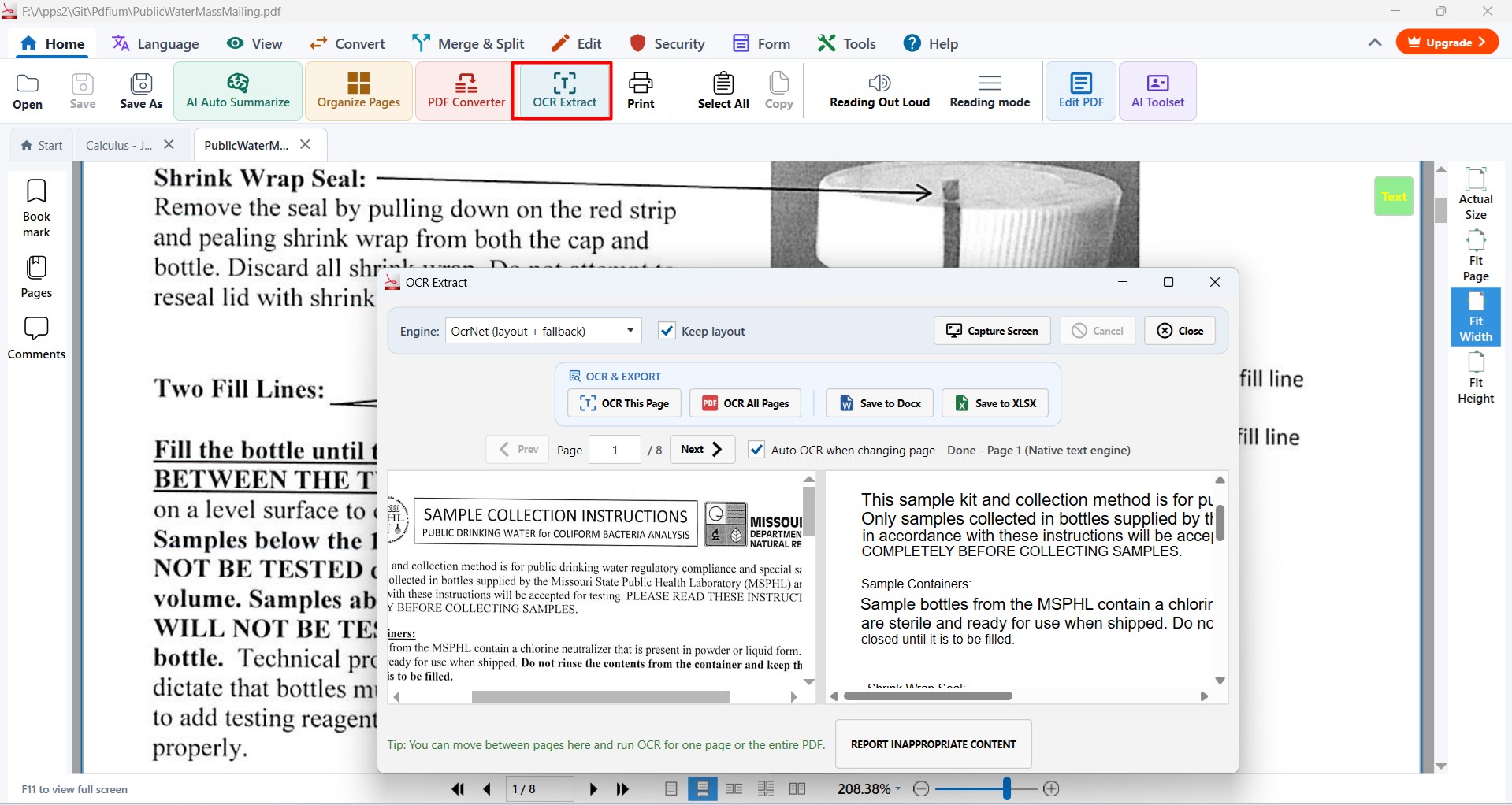Image resolution: width=1512 pixels, height=805 pixels.
Task: Click the Upgrade button
Action: point(1447,42)
